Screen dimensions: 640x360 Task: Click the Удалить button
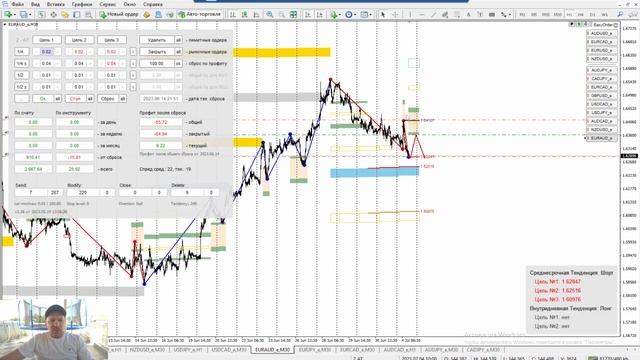point(157,40)
